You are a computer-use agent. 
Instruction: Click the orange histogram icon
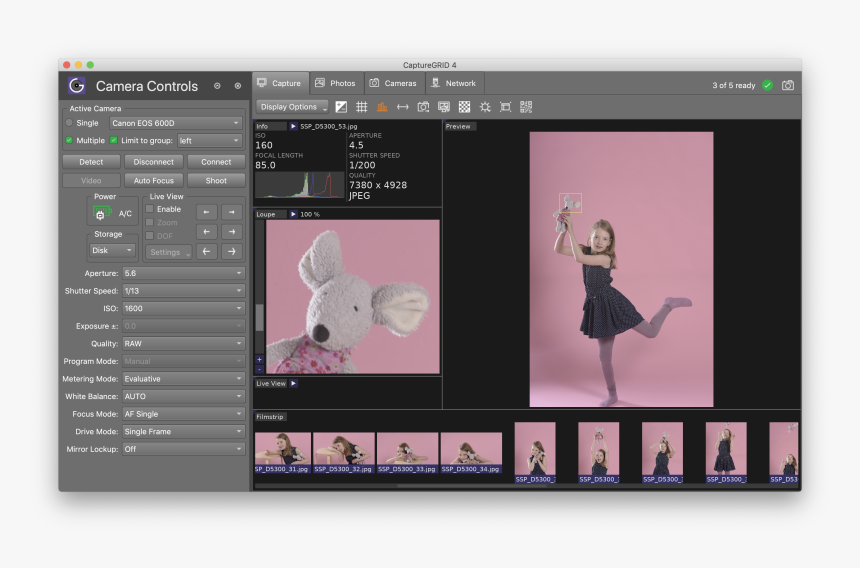pyautogui.click(x=382, y=107)
